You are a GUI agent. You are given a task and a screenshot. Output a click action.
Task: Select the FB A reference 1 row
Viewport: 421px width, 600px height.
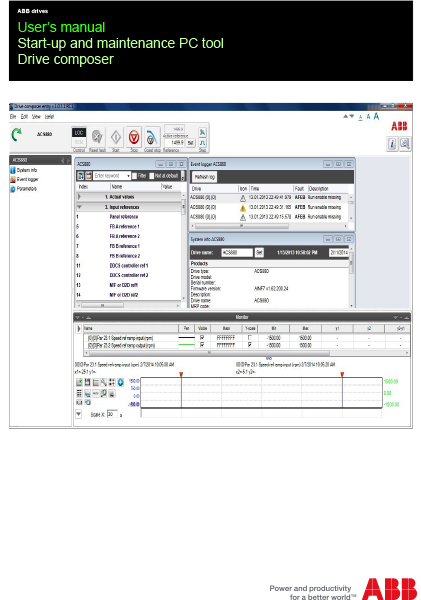(x=128, y=227)
